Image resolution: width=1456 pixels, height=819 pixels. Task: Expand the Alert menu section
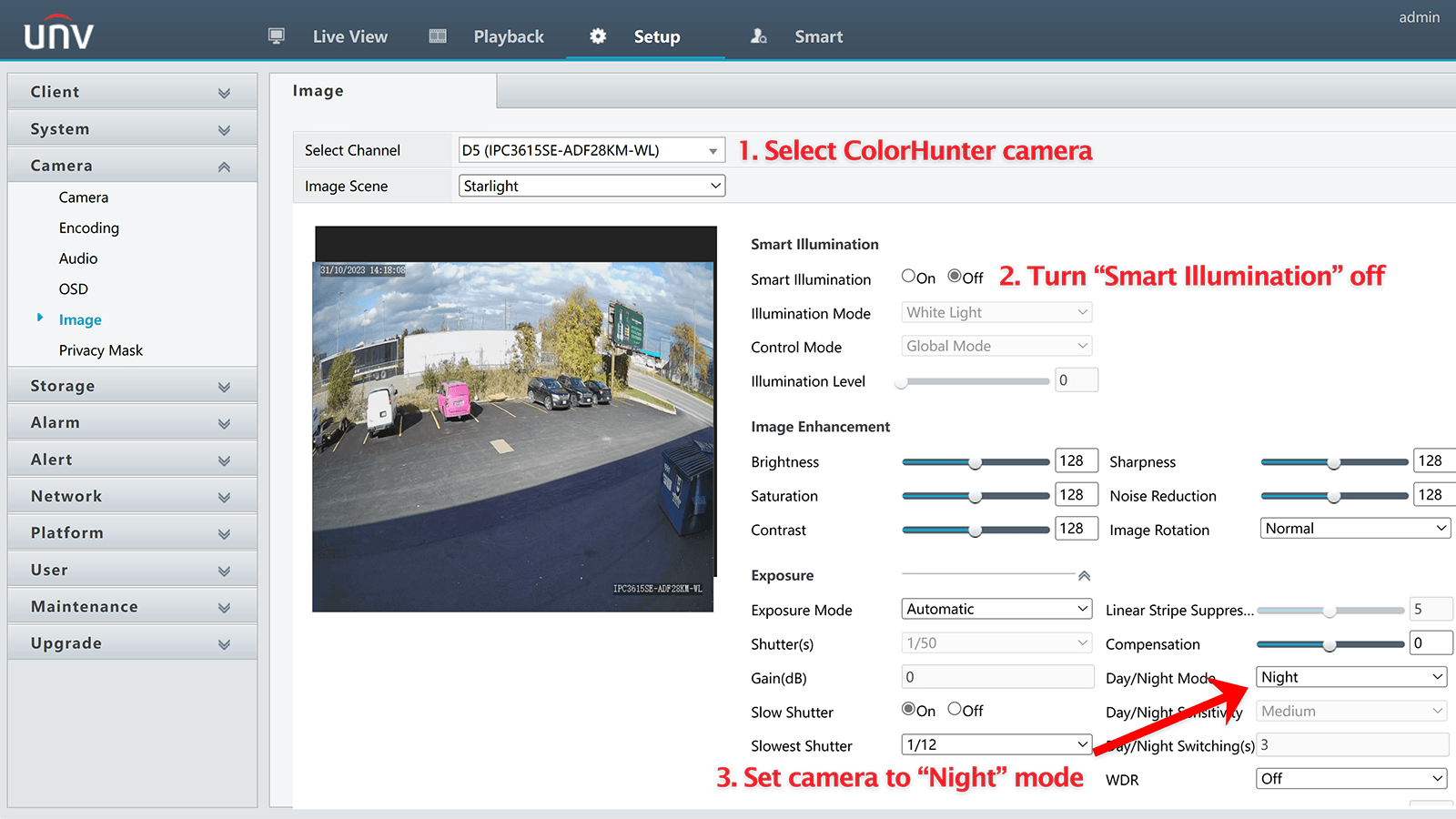pos(132,460)
